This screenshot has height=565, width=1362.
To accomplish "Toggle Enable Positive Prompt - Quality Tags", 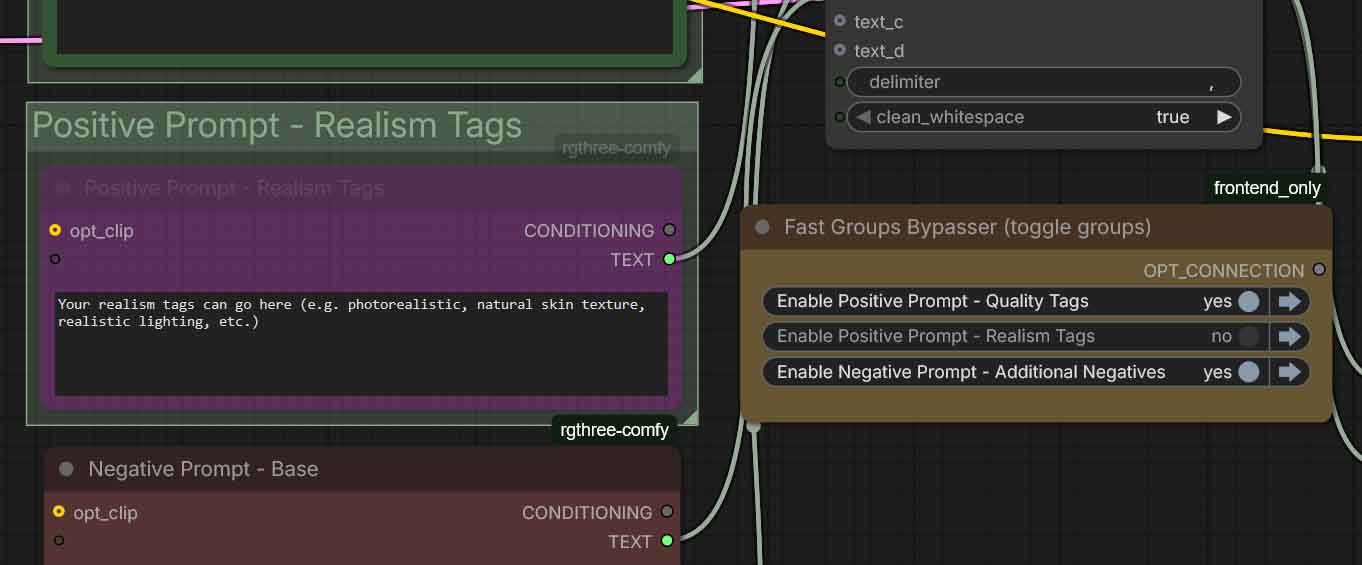I will (1248, 301).
